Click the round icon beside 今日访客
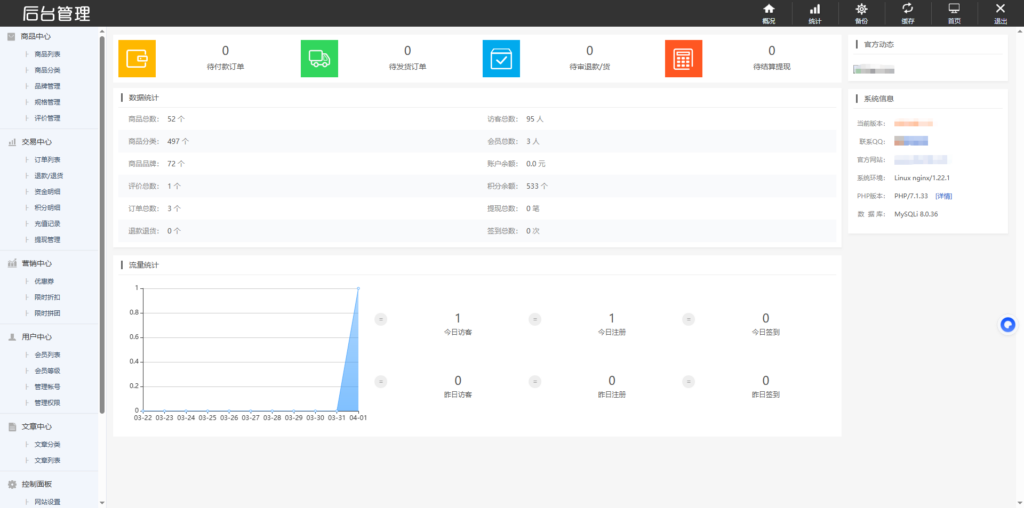 (381, 319)
